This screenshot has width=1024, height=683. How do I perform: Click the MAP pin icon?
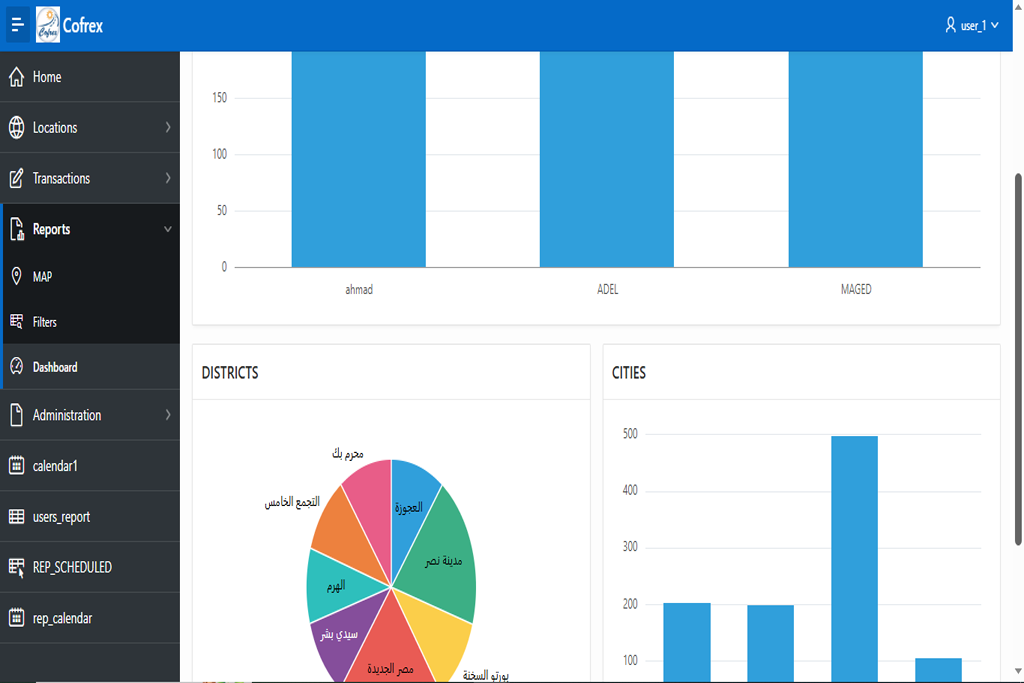click(16, 276)
